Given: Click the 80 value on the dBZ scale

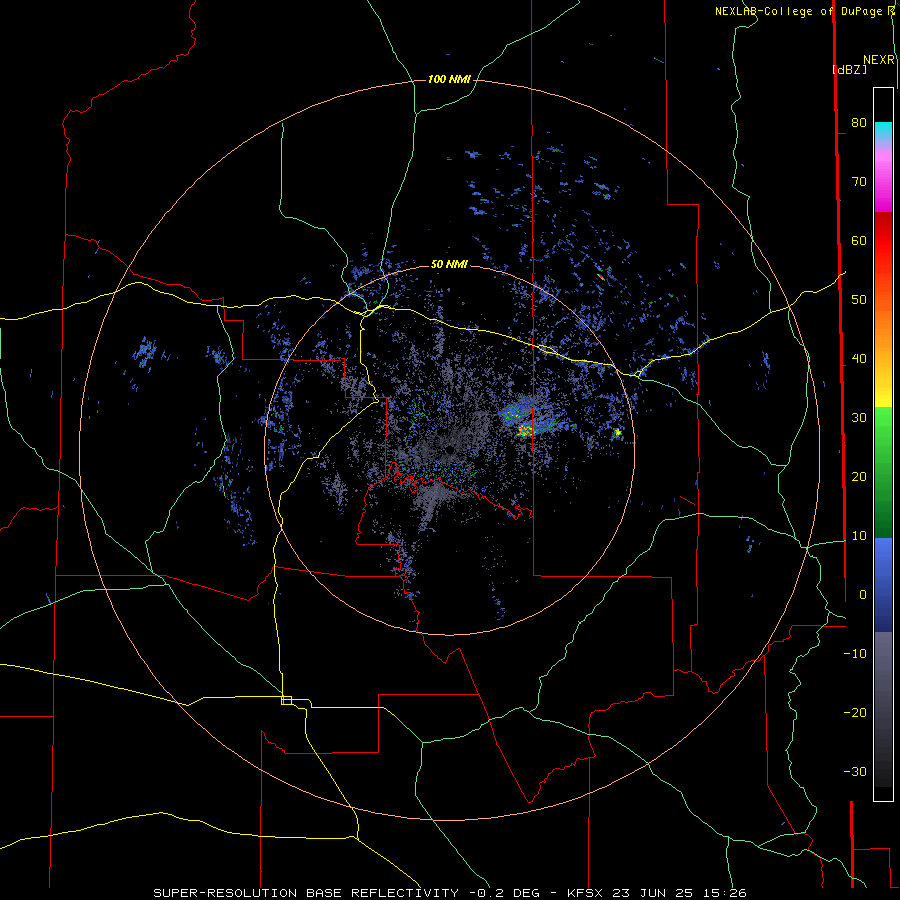Looking at the screenshot, I should pos(859,122).
